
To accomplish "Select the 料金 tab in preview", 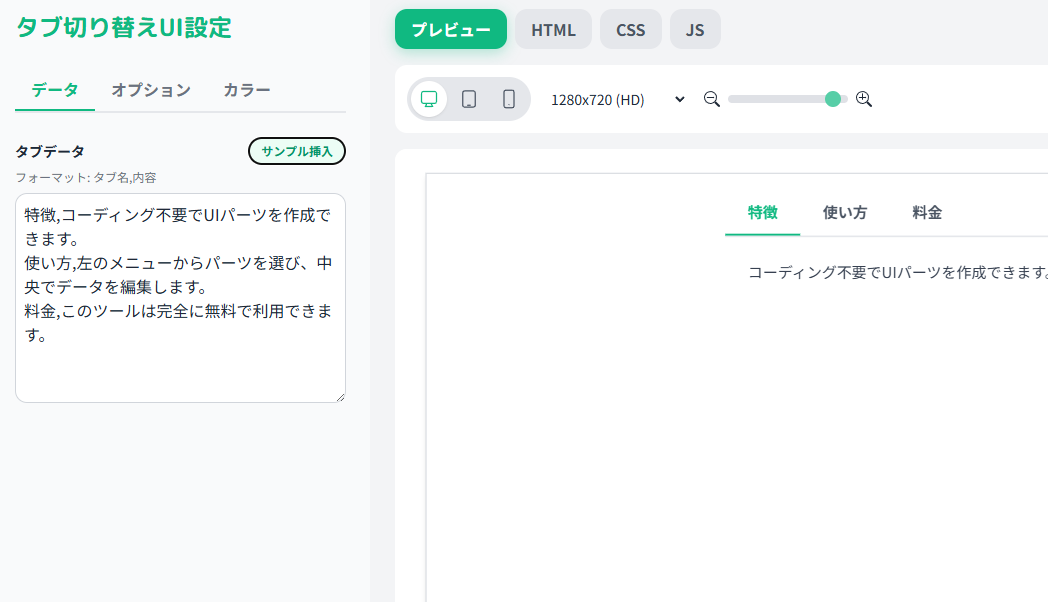I will [927, 212].
